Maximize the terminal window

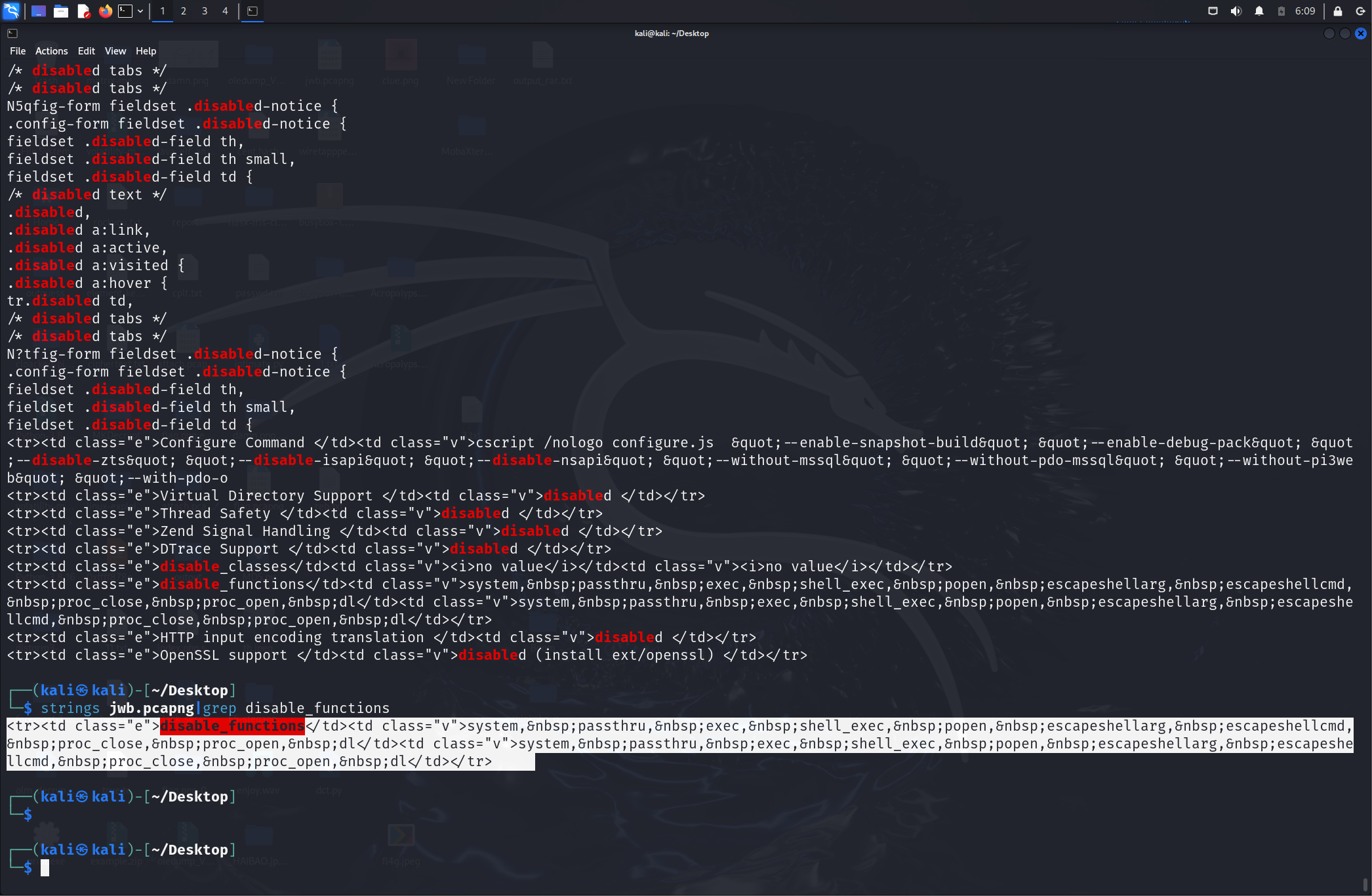[x=1345, y=33]
